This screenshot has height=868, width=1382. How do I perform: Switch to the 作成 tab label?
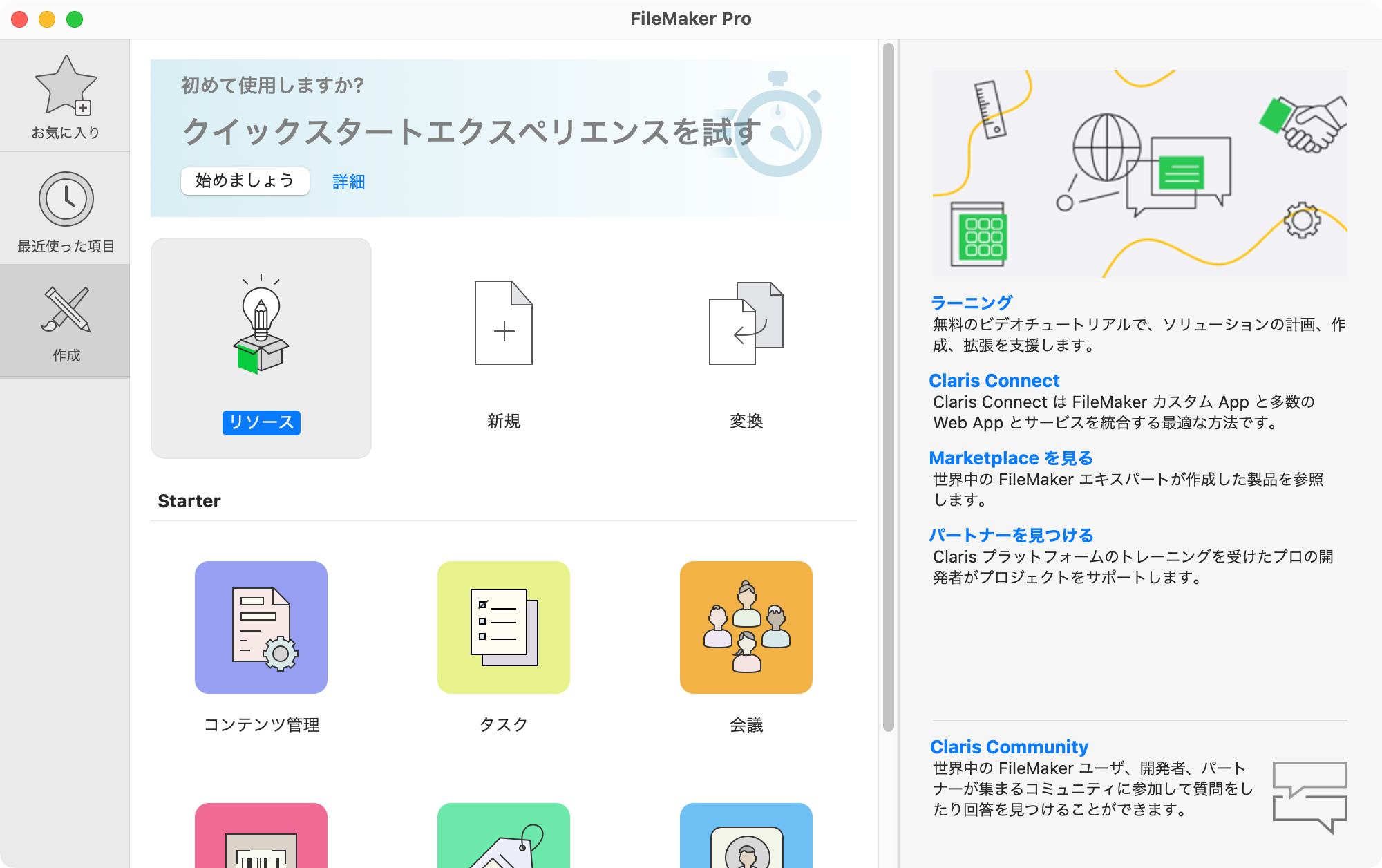[66, 355]
